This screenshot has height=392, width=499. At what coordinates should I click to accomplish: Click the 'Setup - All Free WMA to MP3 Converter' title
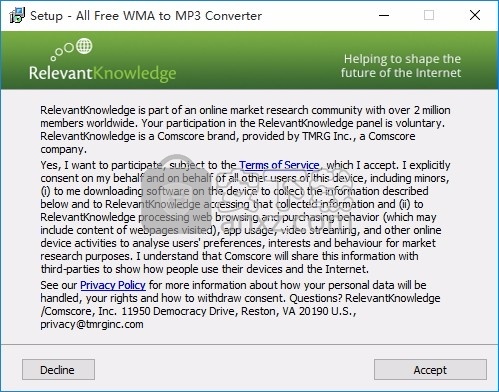click(x=146, y=16)
